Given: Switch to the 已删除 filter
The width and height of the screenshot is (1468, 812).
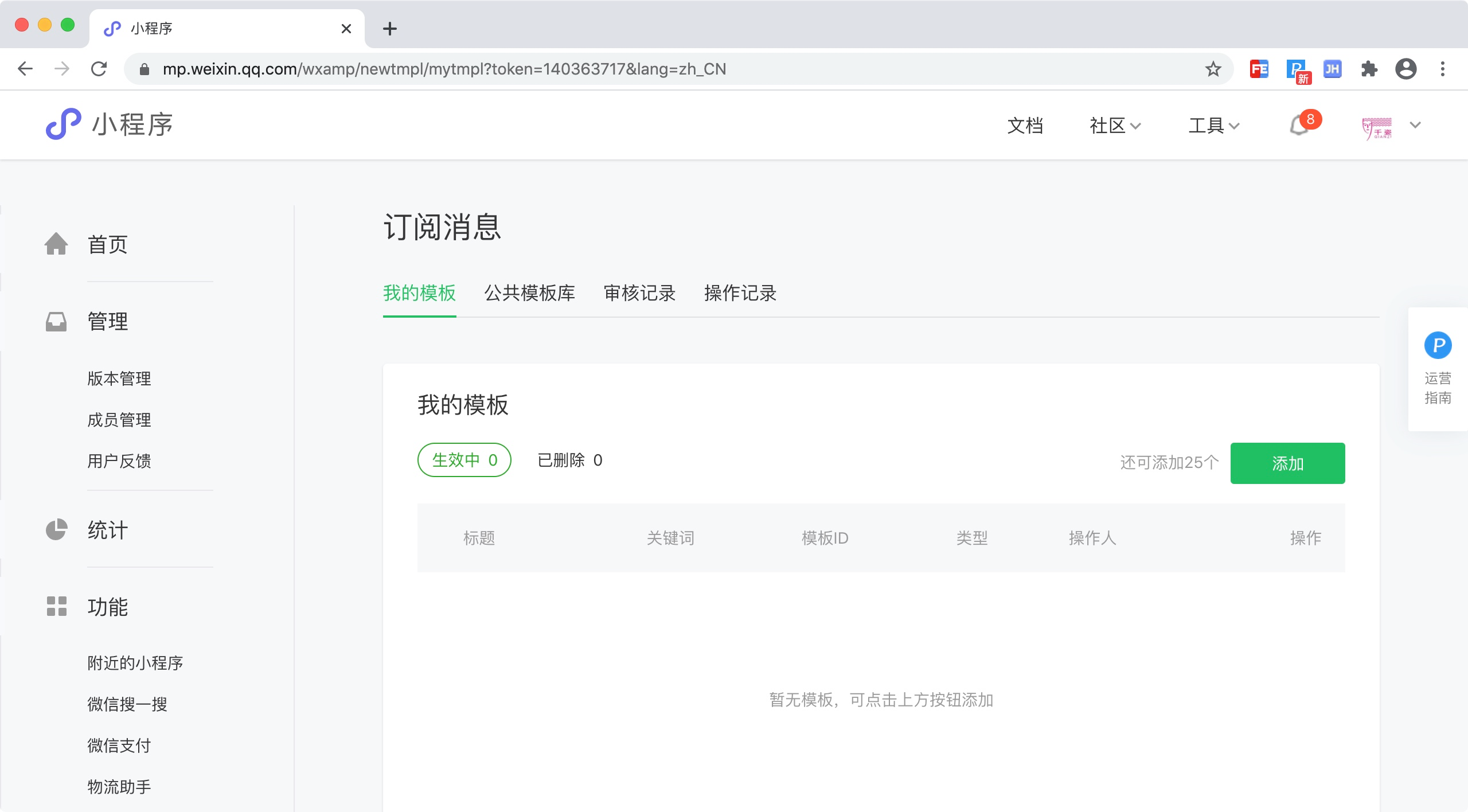Looking at the screenshot, I should coord(569,460).
